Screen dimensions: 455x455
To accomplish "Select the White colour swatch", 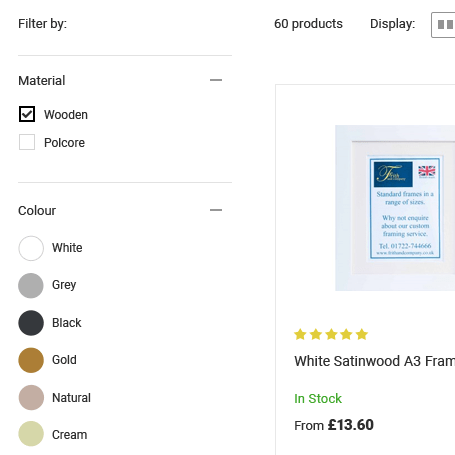I will coord(31,248).
